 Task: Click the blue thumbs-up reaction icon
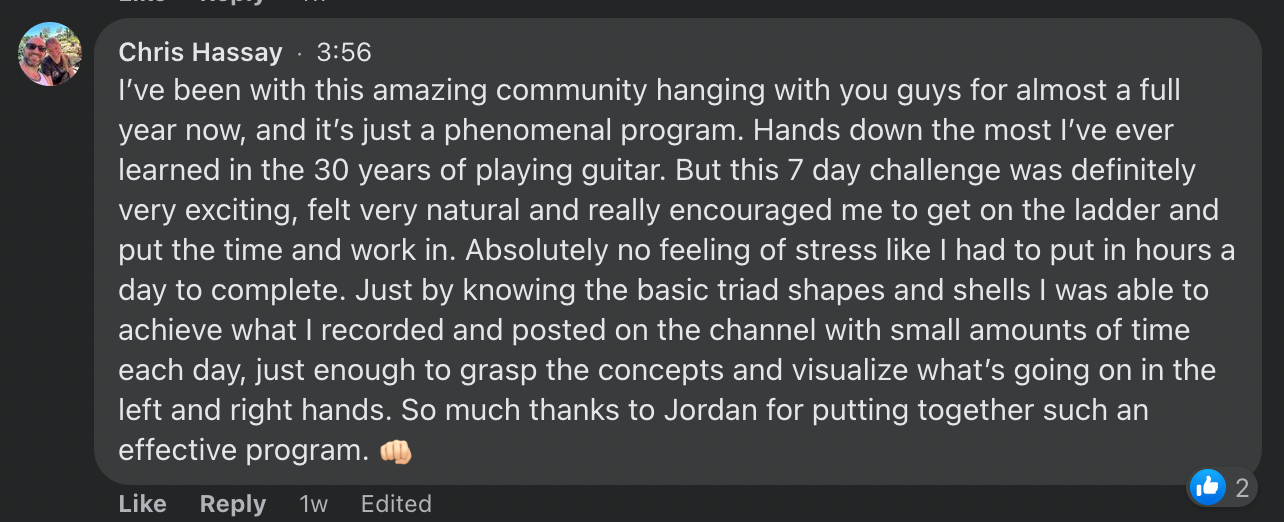tap(1207, 487)
